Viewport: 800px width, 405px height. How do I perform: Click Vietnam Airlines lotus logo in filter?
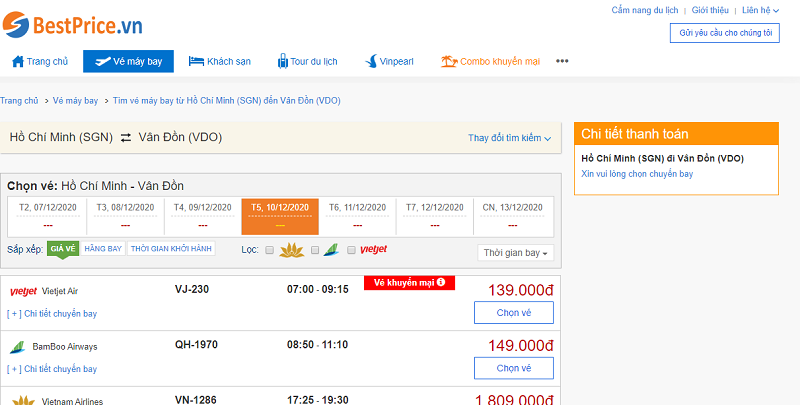click(x=292, y=250)
